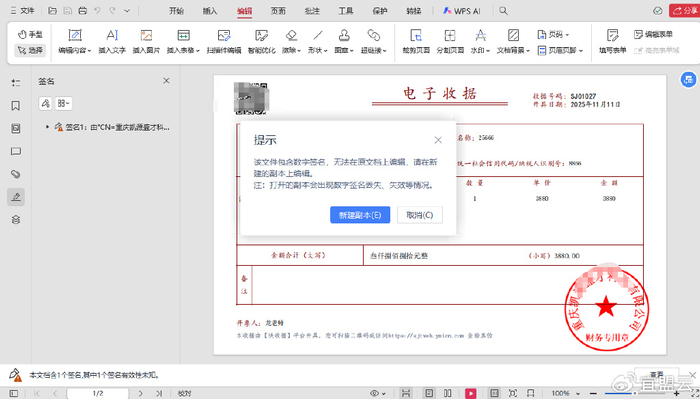
Task: Go to next page arrow
Action: 140,393
